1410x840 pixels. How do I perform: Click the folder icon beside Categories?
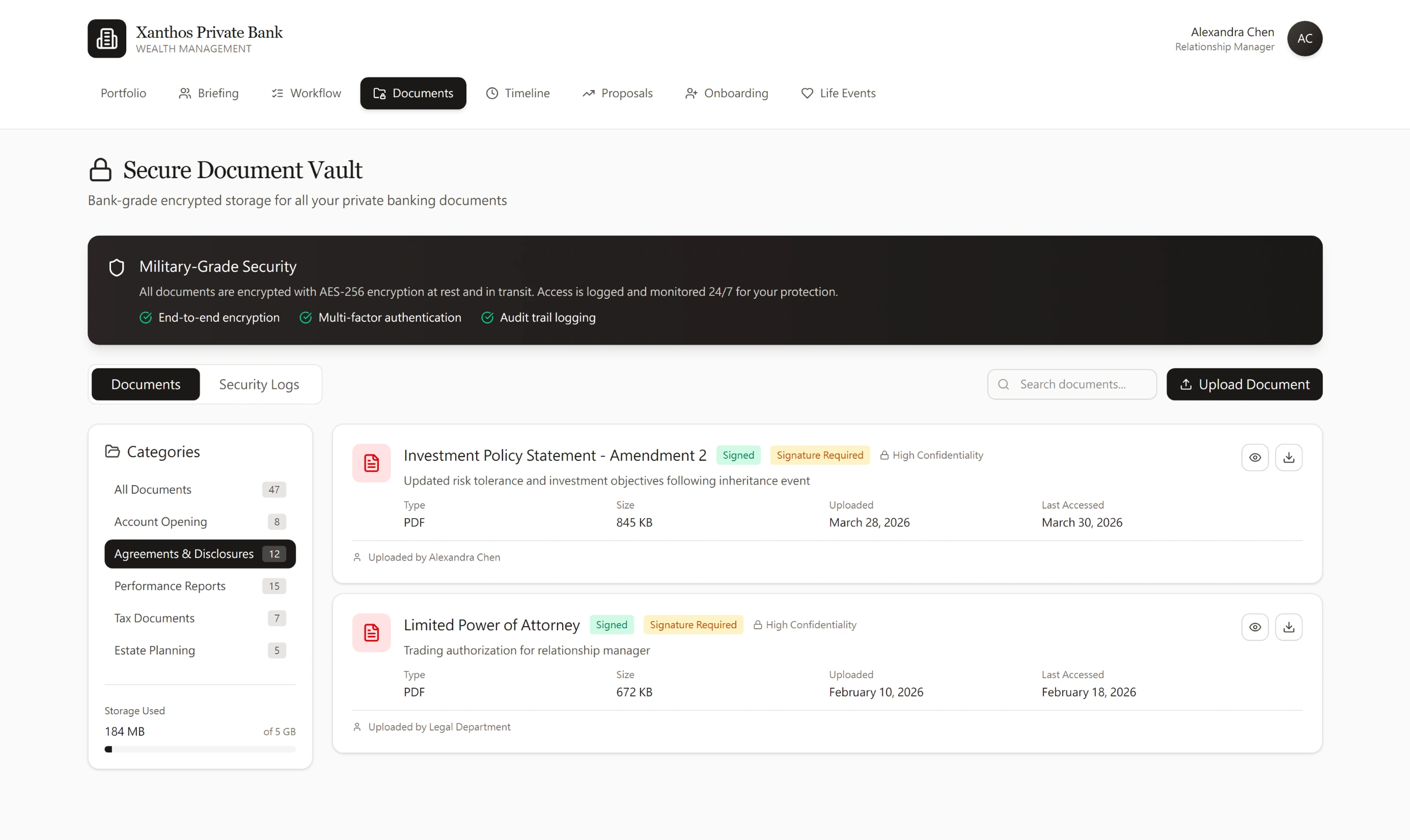point(112,451)
